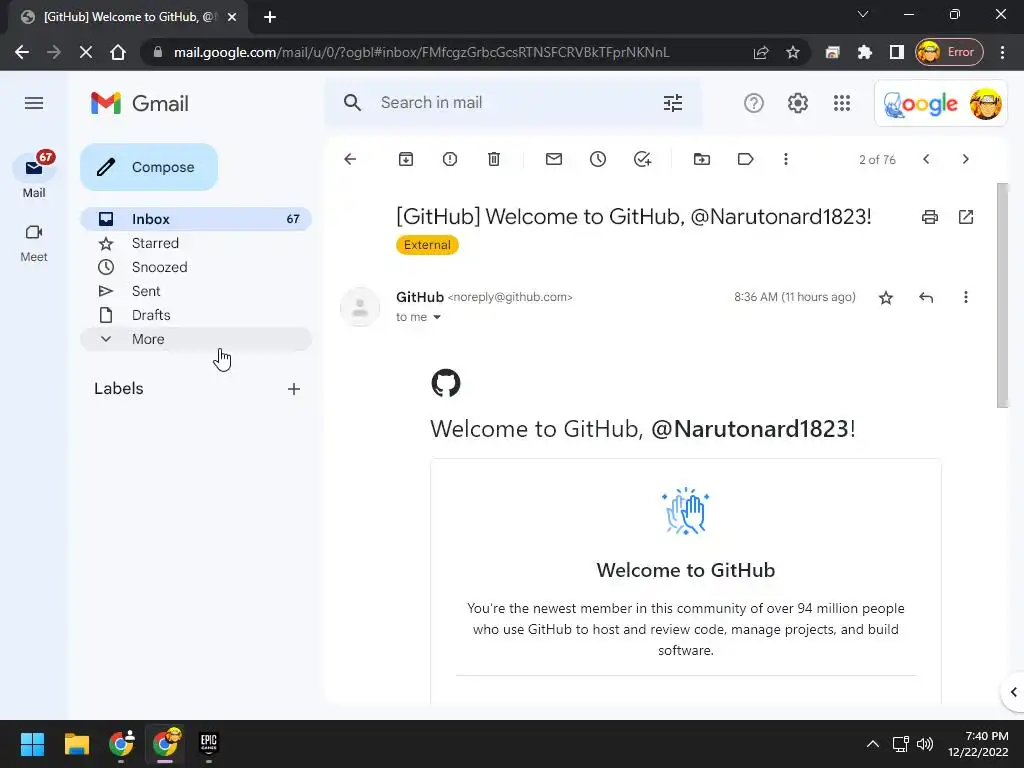Go to the older email arrow
1024x768 pixels.
[x=965, y=159]
